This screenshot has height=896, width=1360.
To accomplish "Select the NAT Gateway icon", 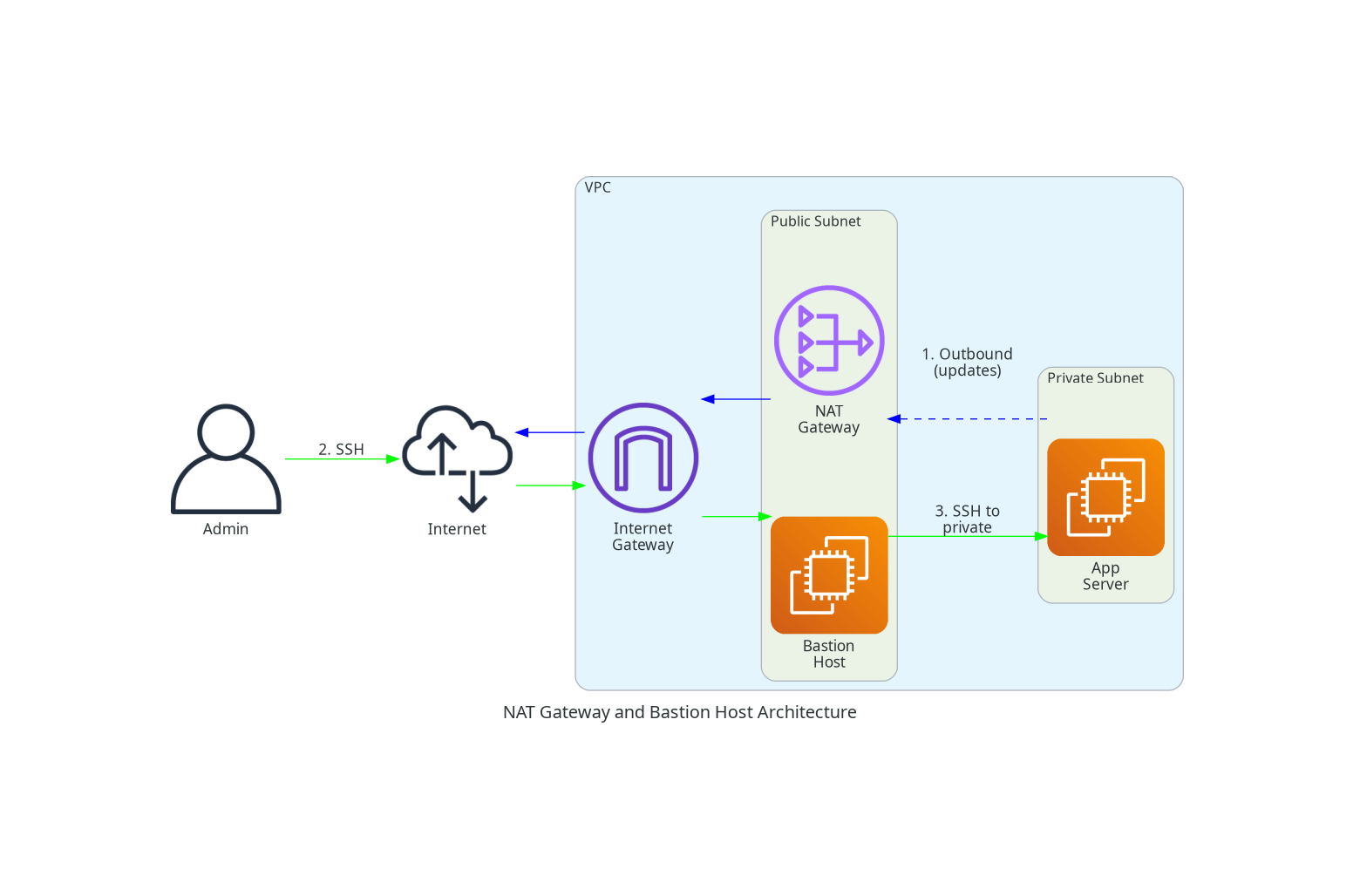I will click(829, 341).
